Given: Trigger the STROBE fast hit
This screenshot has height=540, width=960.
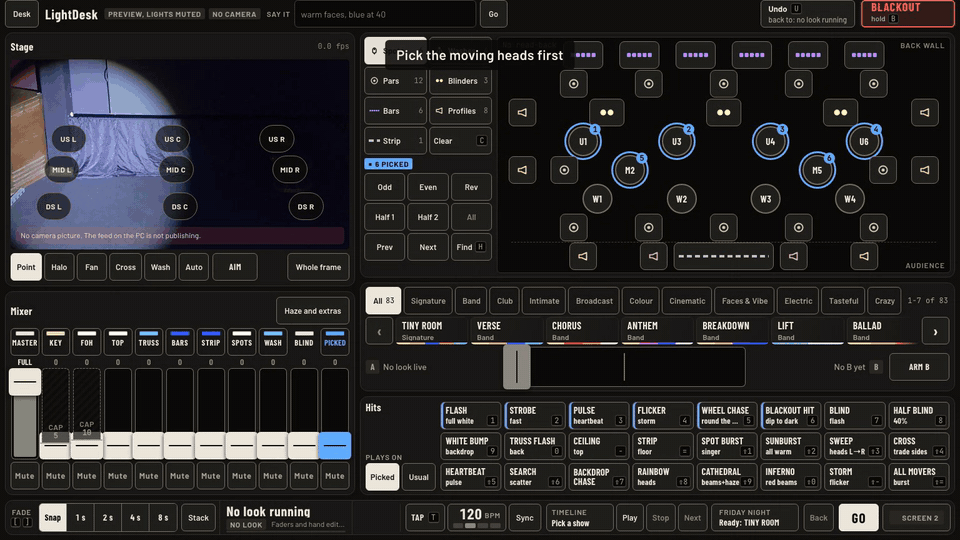Looking at the screenshot, I should click(535, 416).
